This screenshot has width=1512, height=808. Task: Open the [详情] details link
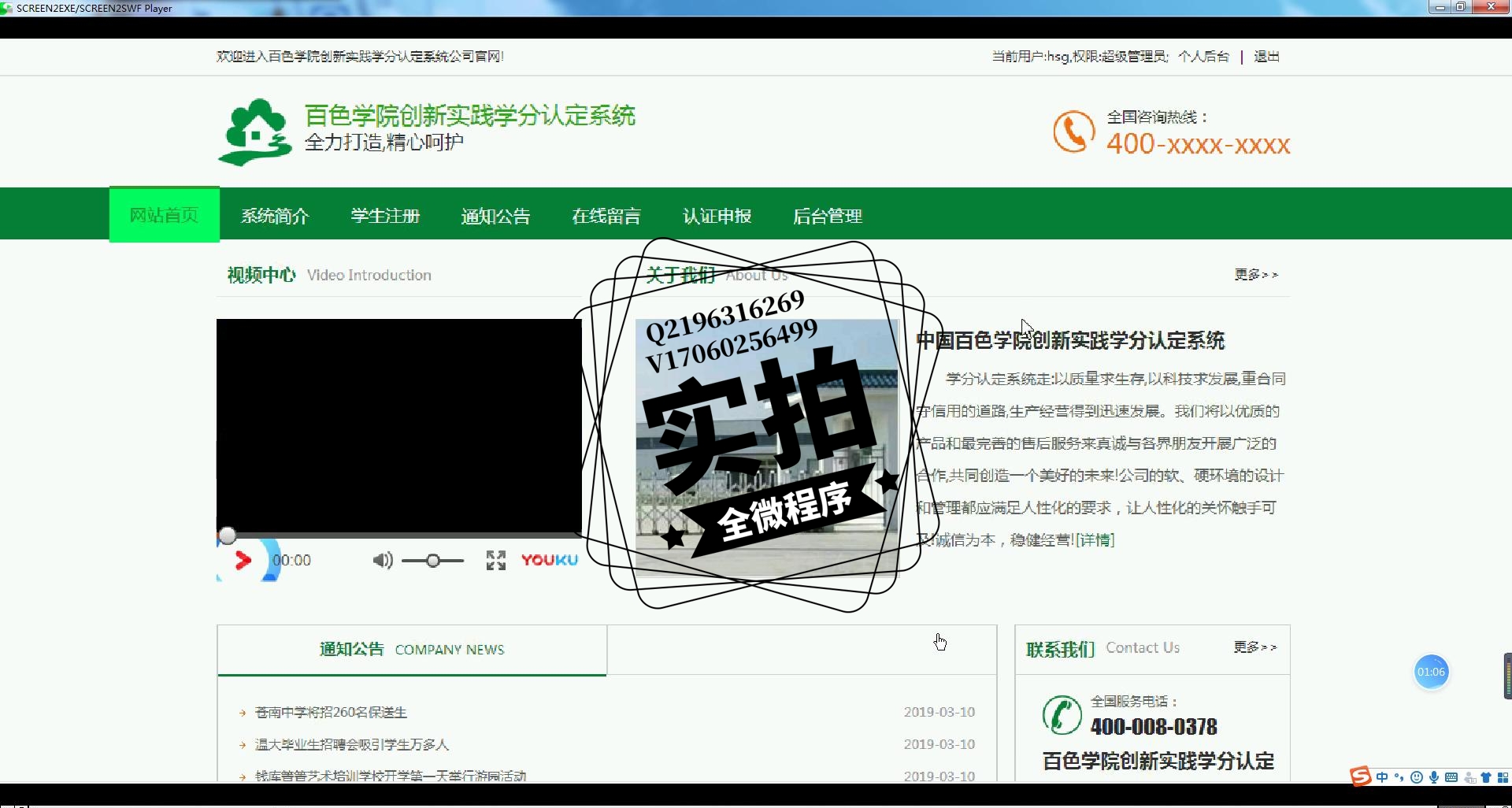[1095, 540]
